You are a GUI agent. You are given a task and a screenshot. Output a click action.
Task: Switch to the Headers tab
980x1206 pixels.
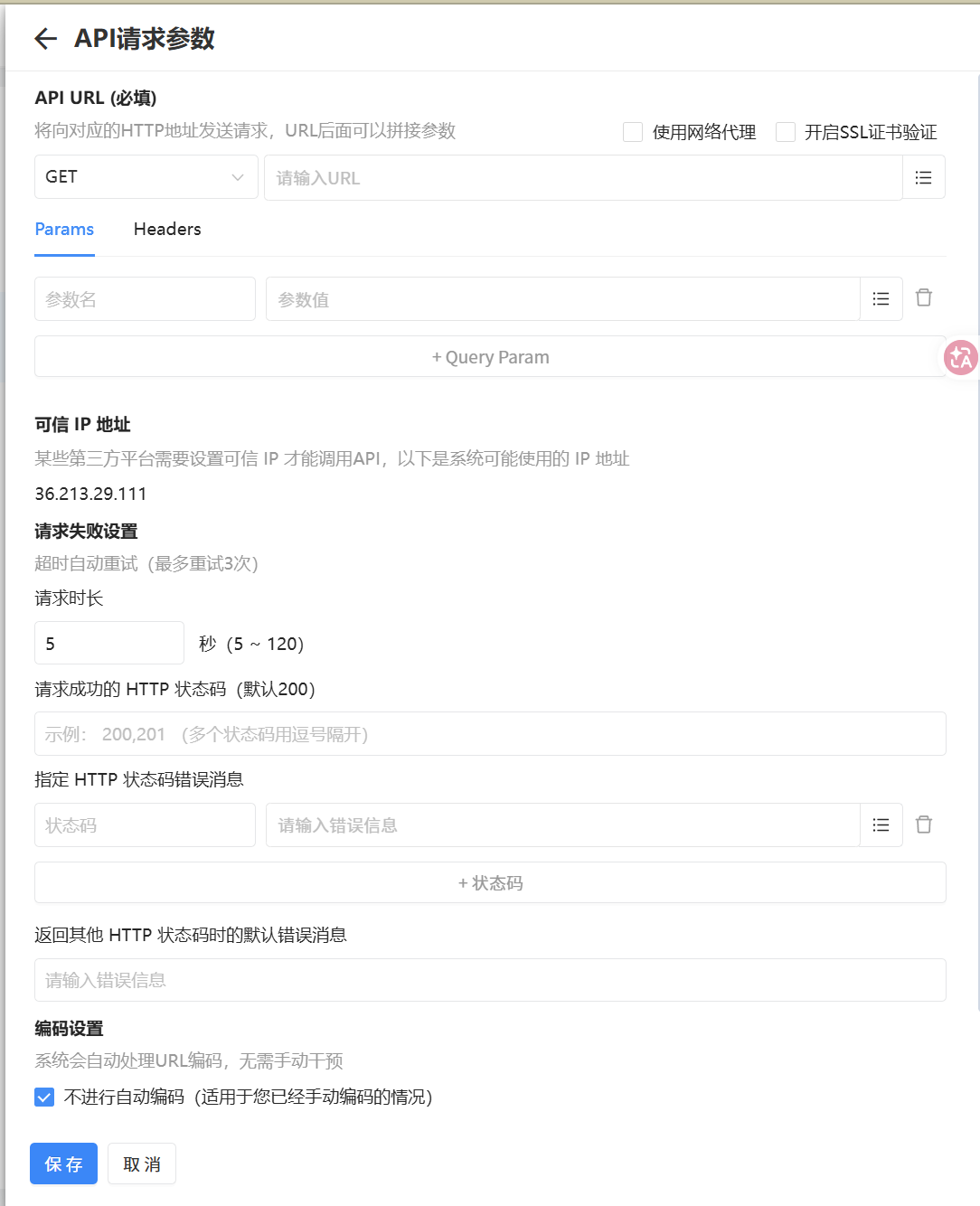coord(166,229)
